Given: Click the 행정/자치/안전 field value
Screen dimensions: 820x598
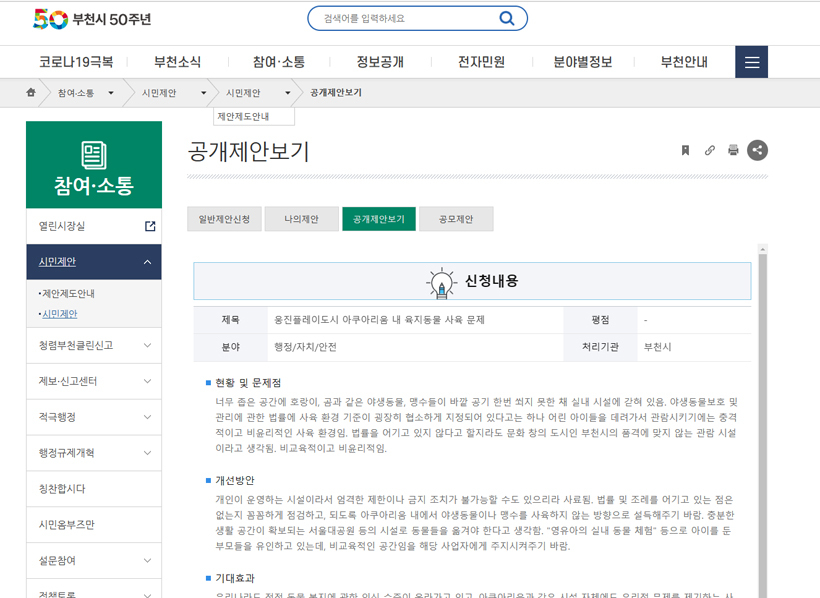Looking at the screenshot, I should coord(305,347).
